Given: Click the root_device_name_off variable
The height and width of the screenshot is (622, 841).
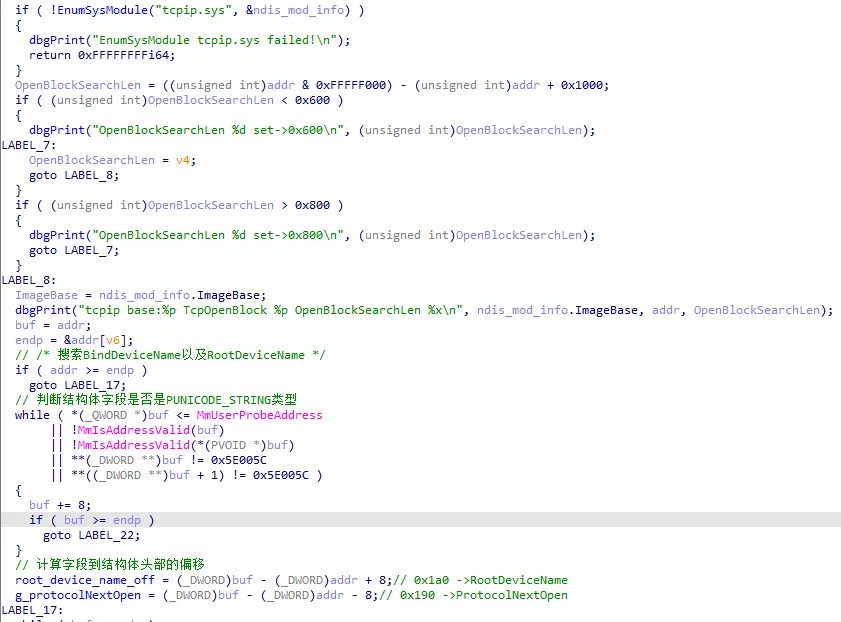Looking at the screenshot, I should (x=85, y=581).
